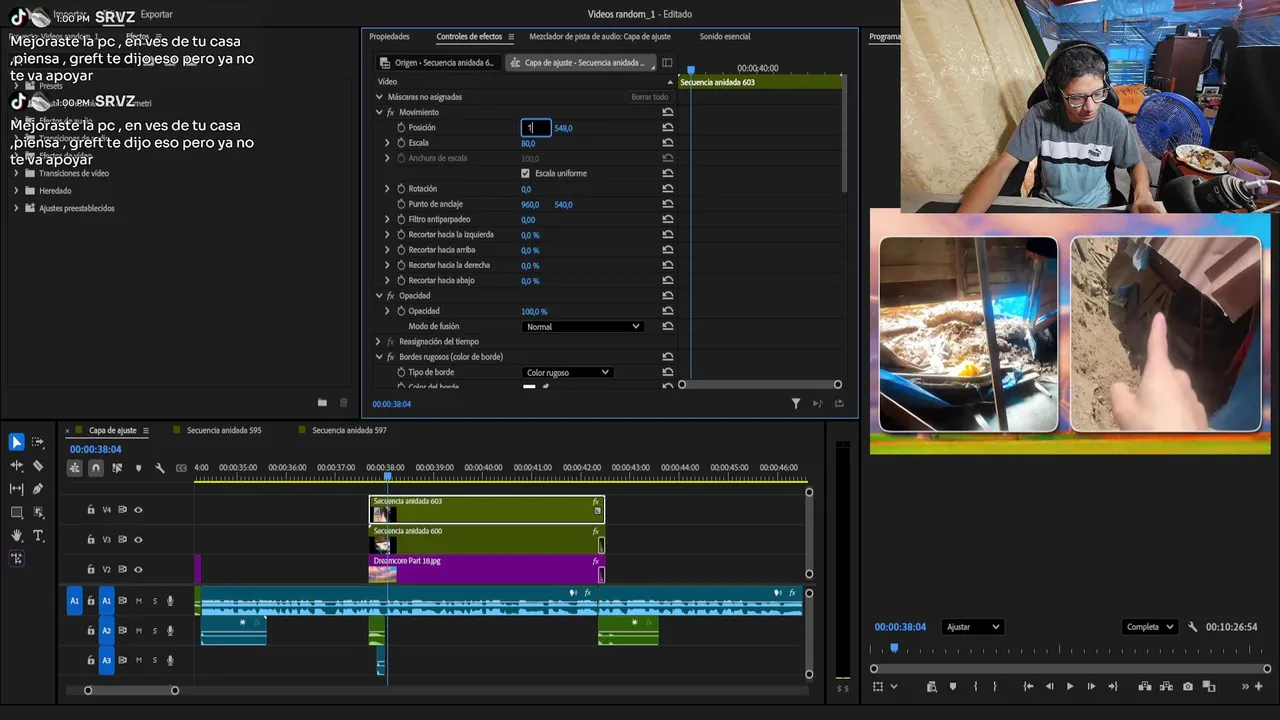1280x720 pixels.
Task: Toggle Escala uniforme checkbox
Action: 526,173
